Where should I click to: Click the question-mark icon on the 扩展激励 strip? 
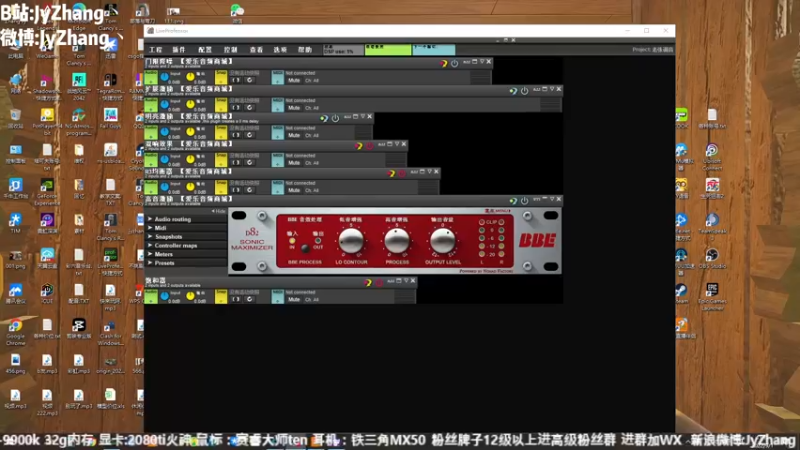513,91
